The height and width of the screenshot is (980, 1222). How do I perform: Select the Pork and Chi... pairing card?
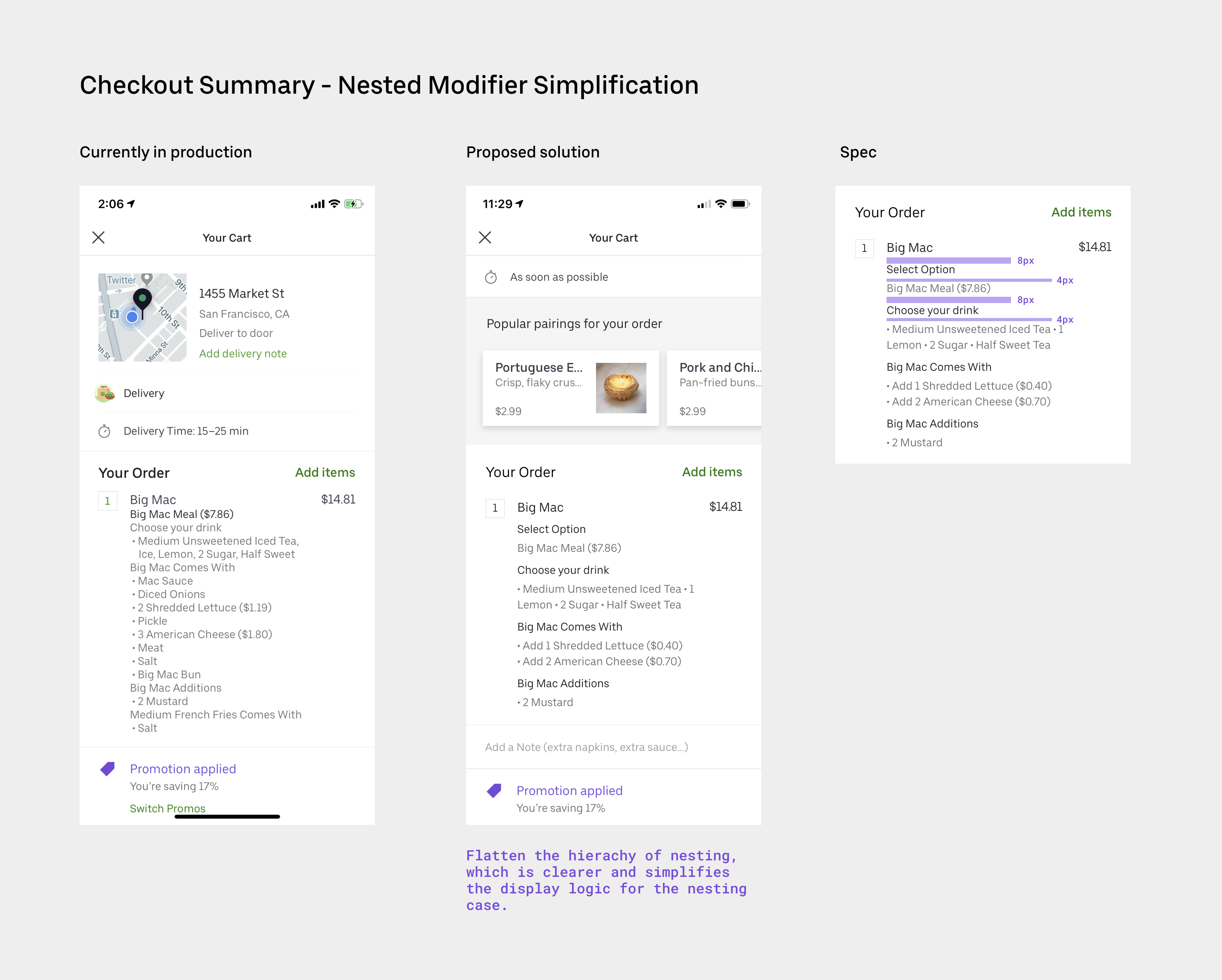[714, 388]
